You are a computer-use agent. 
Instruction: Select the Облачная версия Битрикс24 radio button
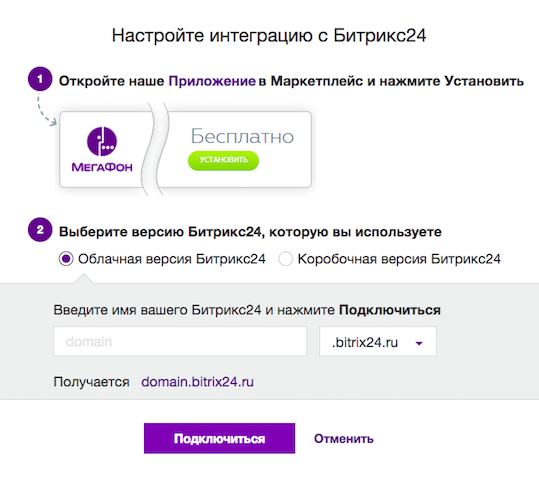tap(66, 259)
